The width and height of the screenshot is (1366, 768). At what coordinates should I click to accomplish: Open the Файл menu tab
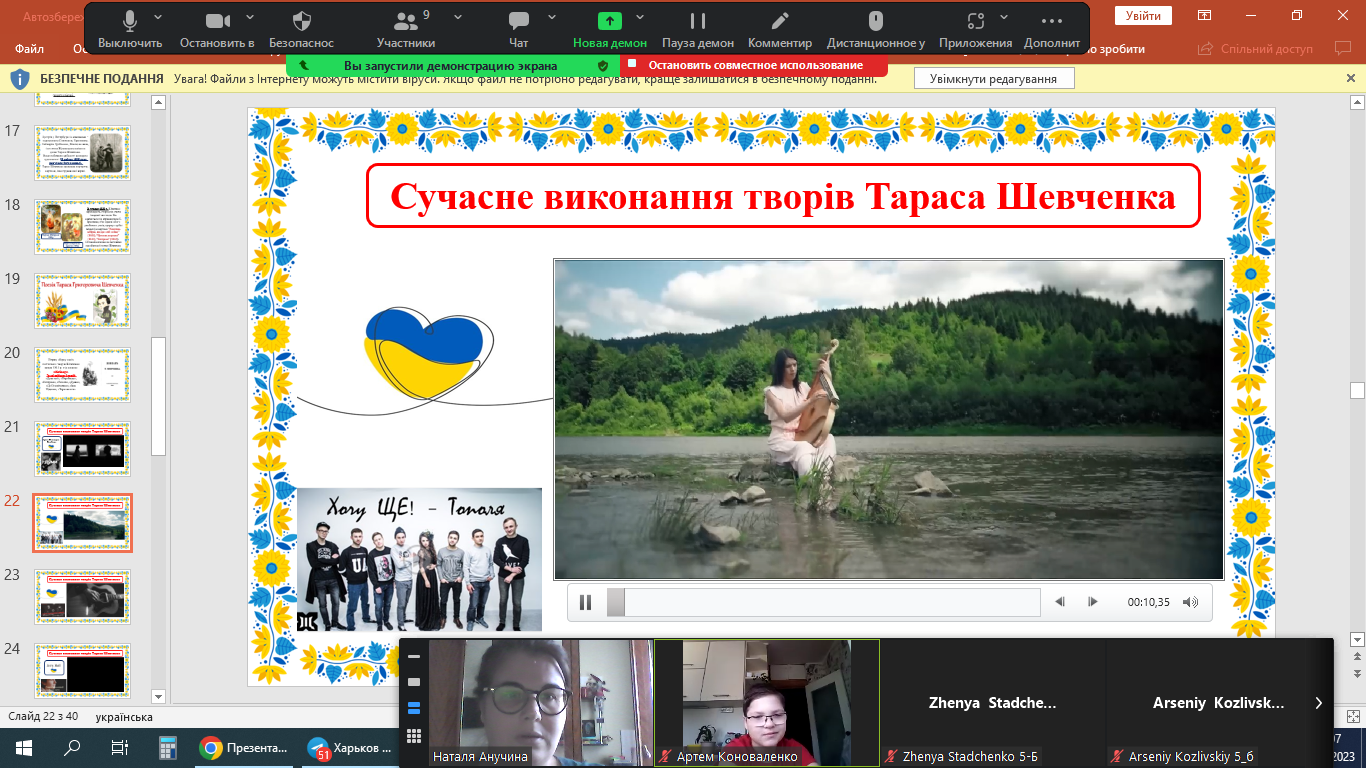point(30,48)
